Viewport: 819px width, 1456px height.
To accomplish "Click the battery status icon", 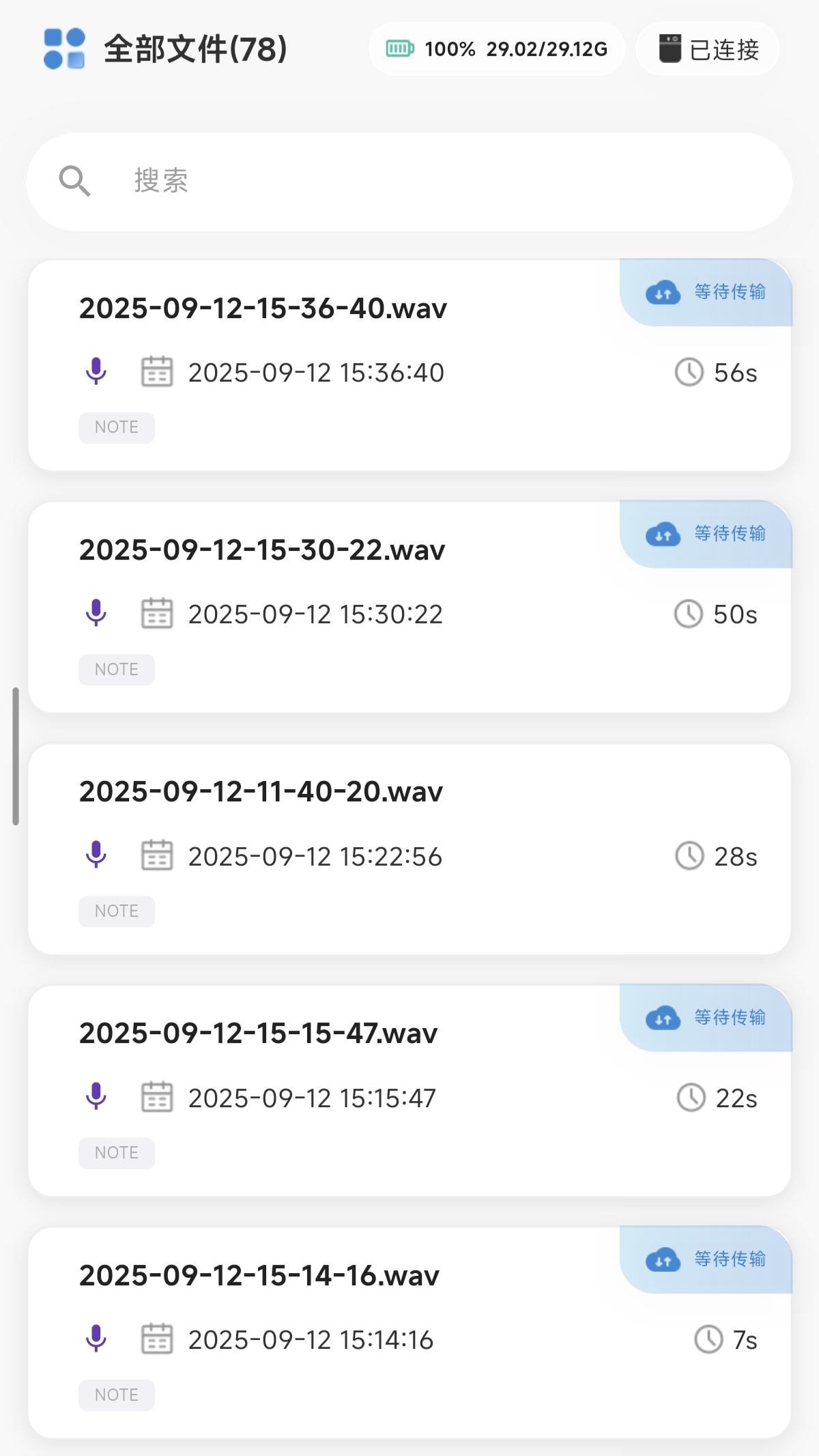I will coord(399,48).
